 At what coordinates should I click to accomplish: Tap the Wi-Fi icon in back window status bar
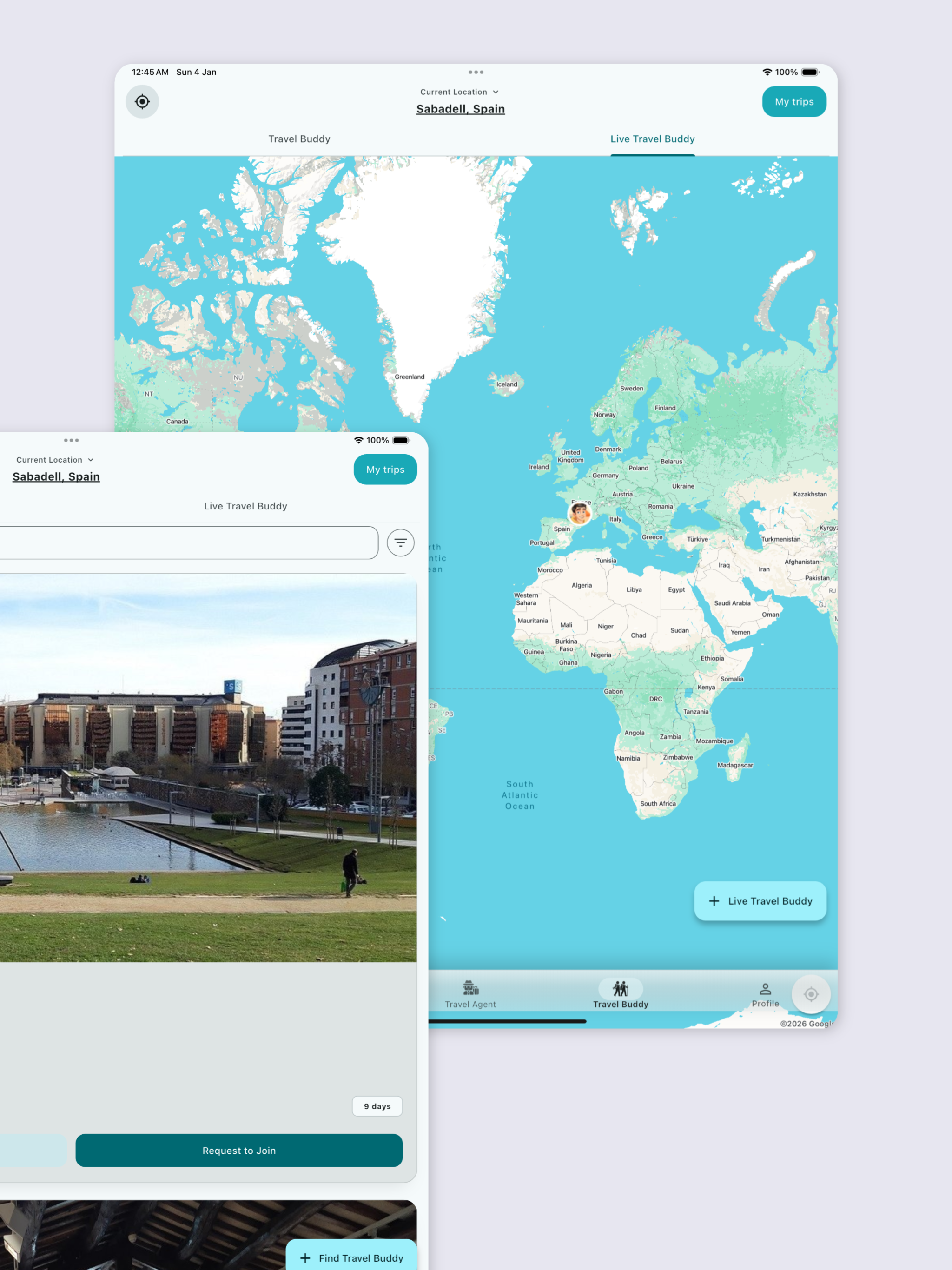coord(767,73)
